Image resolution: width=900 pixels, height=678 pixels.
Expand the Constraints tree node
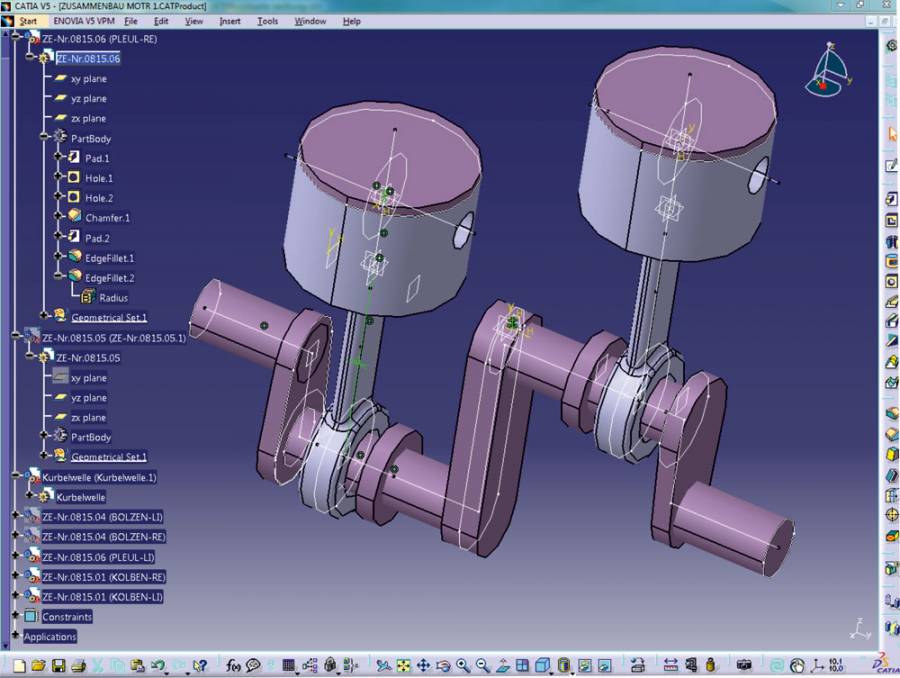pyautogui.click(x=15, y=615)
